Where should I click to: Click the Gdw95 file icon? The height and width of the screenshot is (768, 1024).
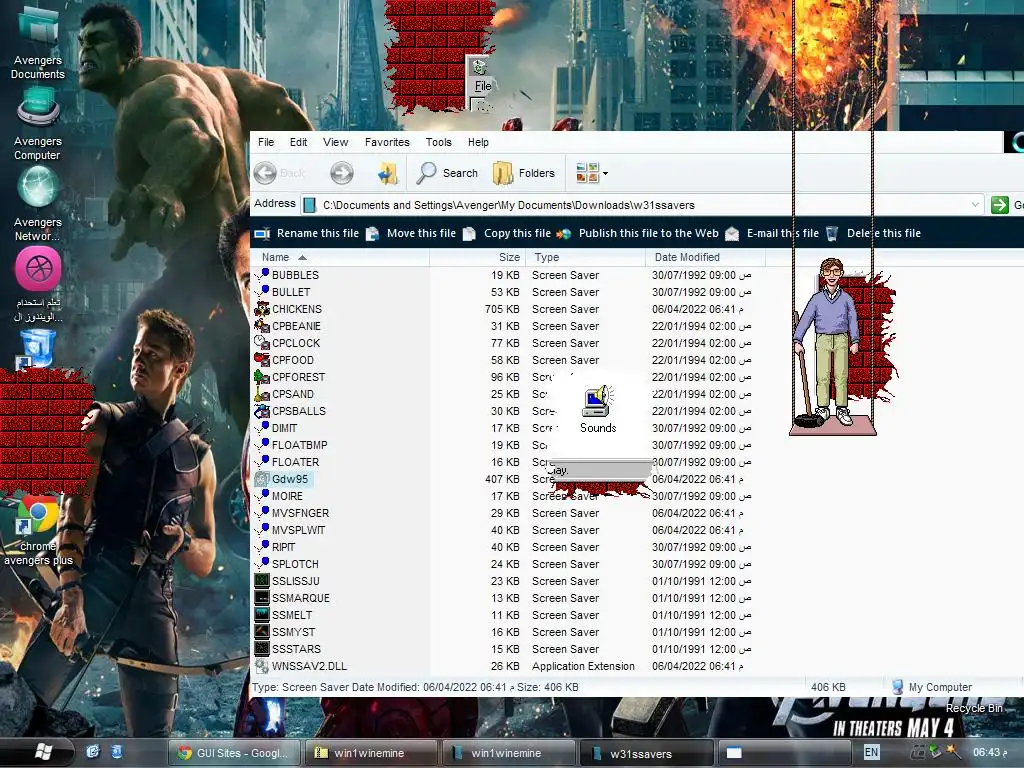(x=262, y=479)
